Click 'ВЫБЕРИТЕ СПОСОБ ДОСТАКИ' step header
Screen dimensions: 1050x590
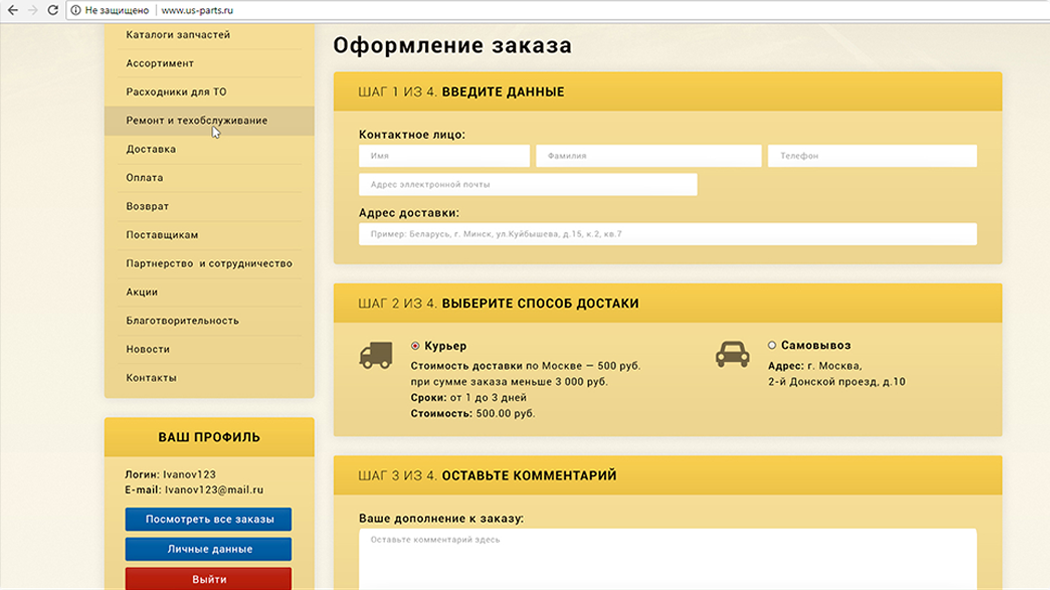(x=540, y=303)
